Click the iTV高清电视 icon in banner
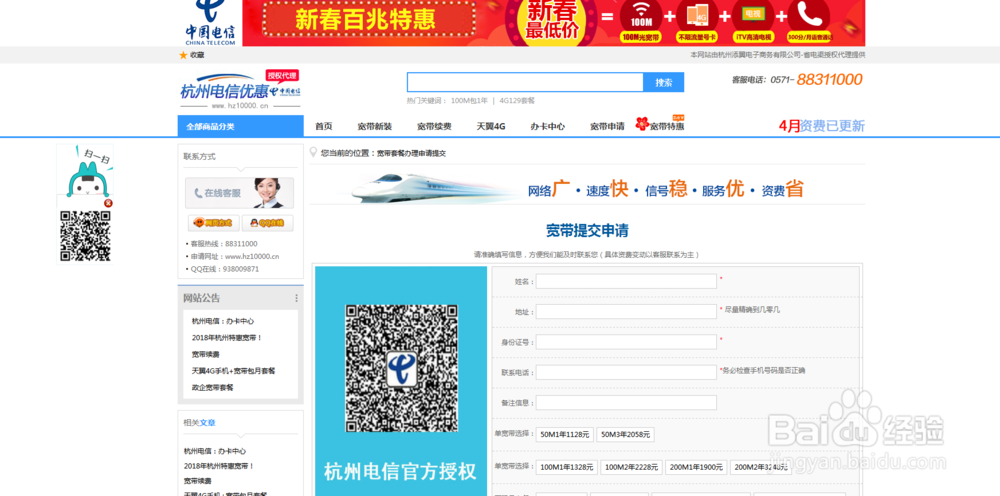Screen dimensions: 1000x496 click(753, 21)
